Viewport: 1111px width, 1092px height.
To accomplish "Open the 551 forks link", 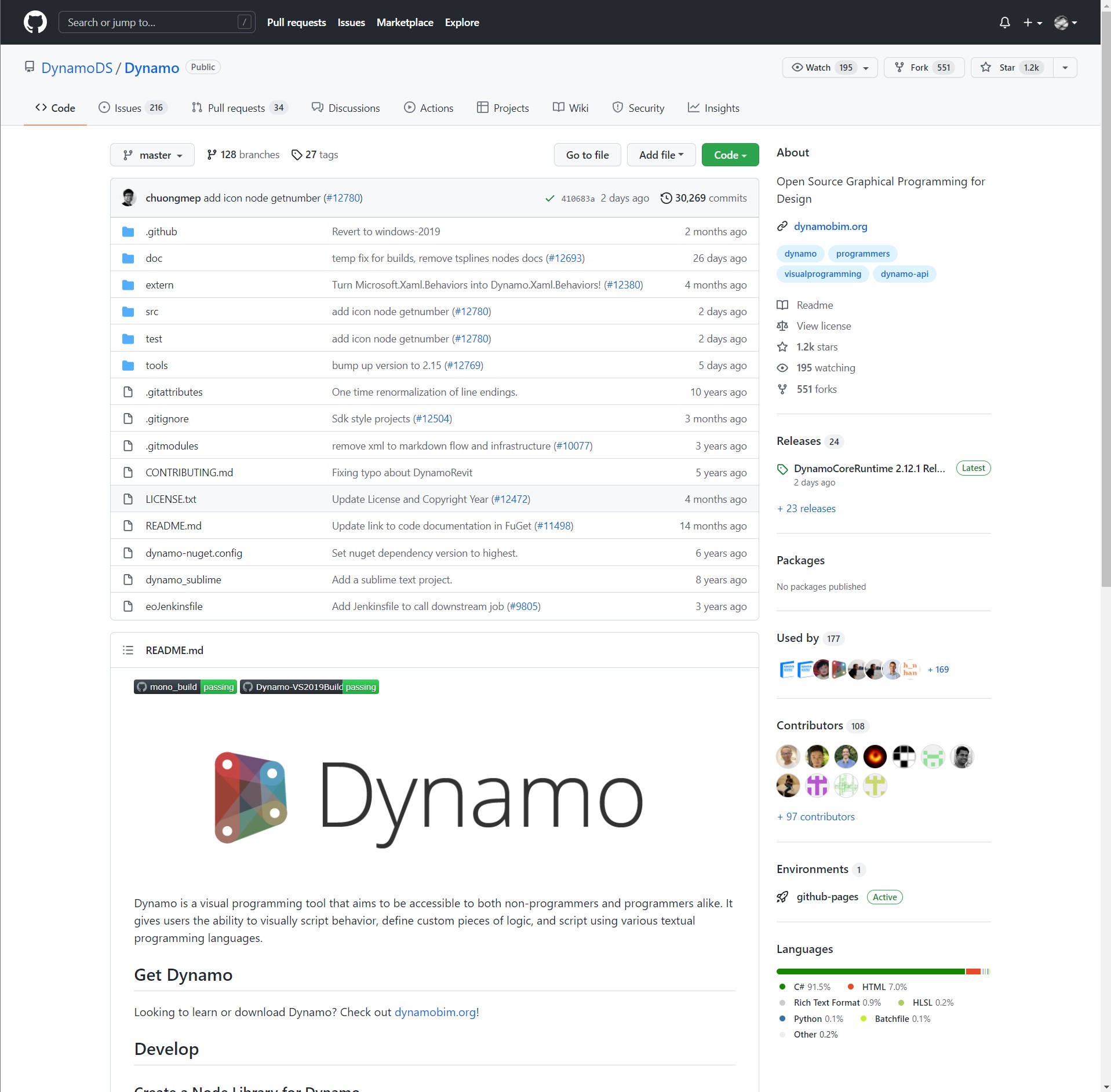I will tap(807, 389).
